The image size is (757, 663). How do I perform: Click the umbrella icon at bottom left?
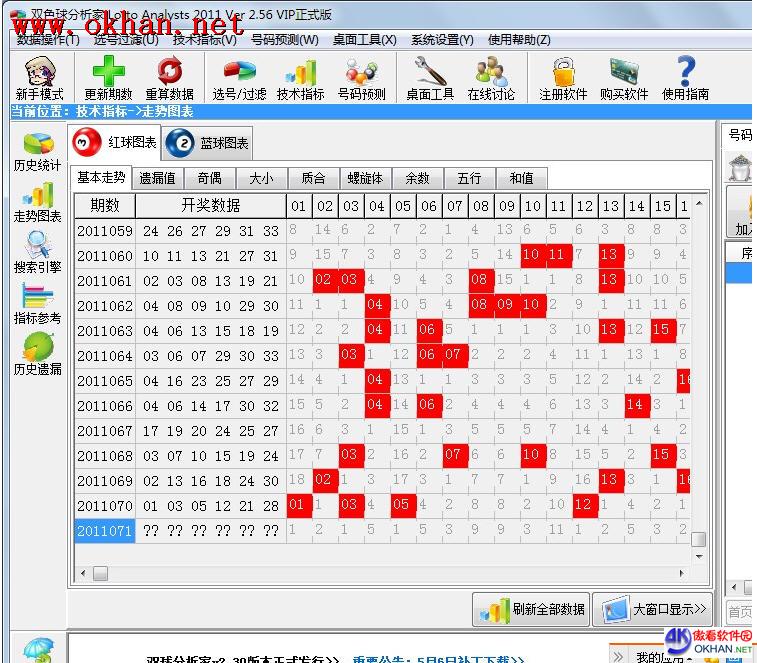[39, 649]
